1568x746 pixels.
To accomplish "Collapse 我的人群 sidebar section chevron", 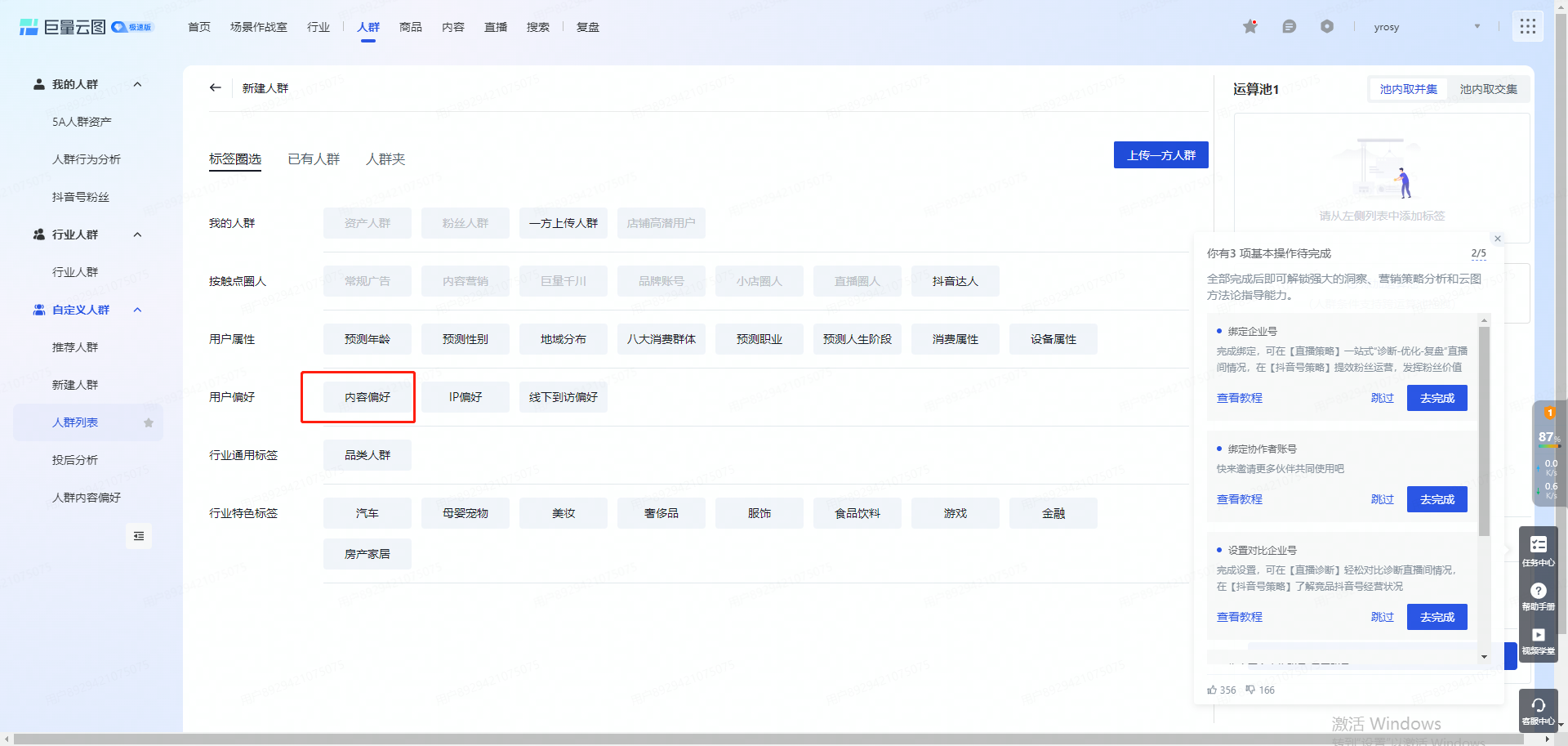I will click(137, 84).
